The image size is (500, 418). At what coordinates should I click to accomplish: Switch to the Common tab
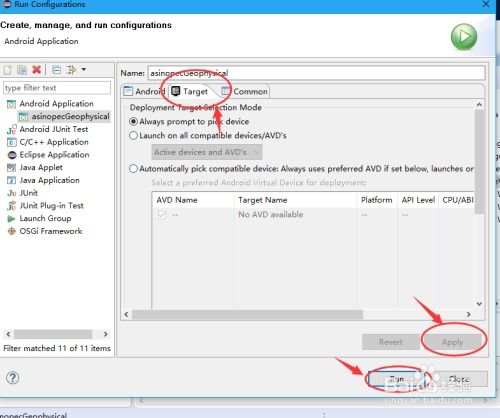click(245, 91)
